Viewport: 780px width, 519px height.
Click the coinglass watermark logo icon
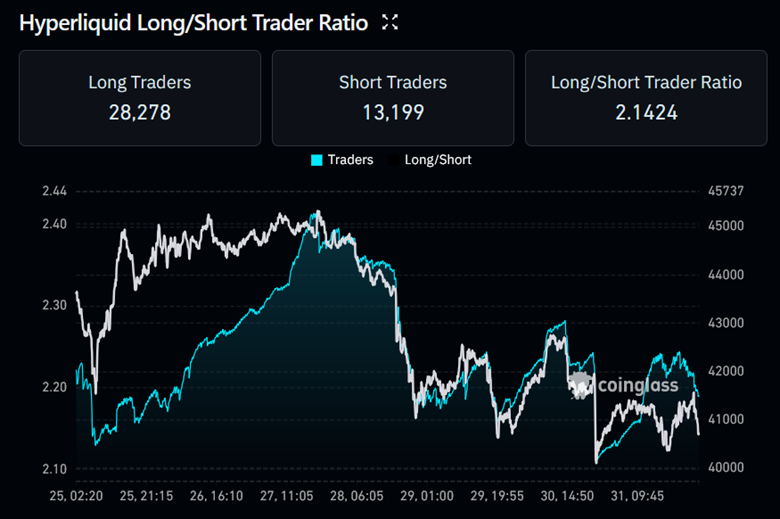(x=581, y=386)
